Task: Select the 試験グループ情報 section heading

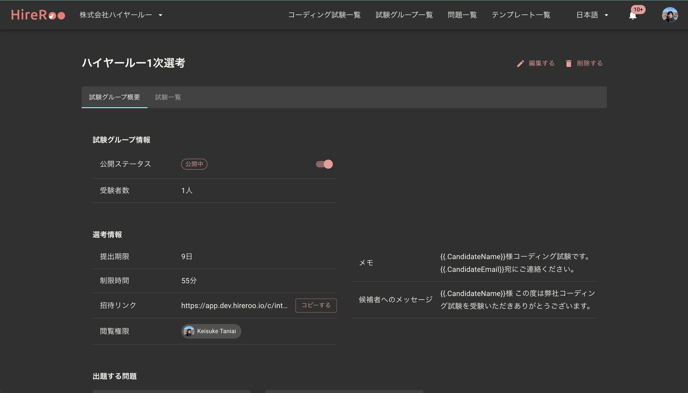Action: point(122,140)
